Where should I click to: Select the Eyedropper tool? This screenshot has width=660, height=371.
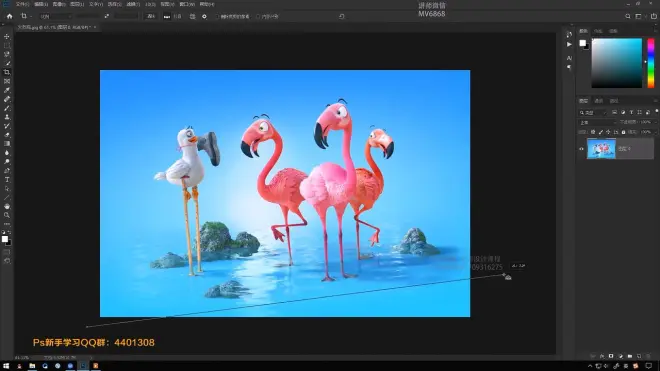(x=7, y=90)
